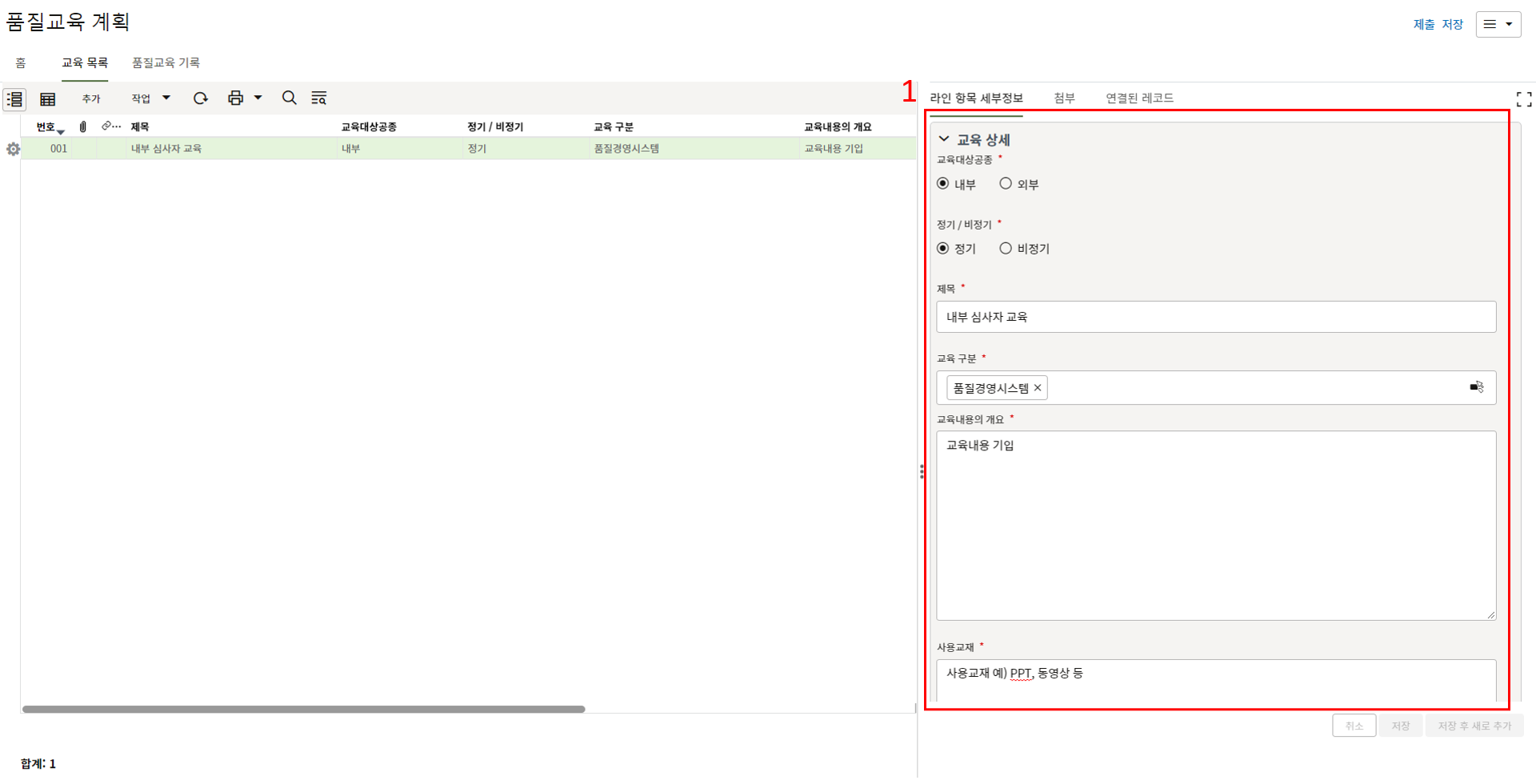The image size is (1536, 784).
Task: Select the 내부 radio button
Action: point(943,184)
